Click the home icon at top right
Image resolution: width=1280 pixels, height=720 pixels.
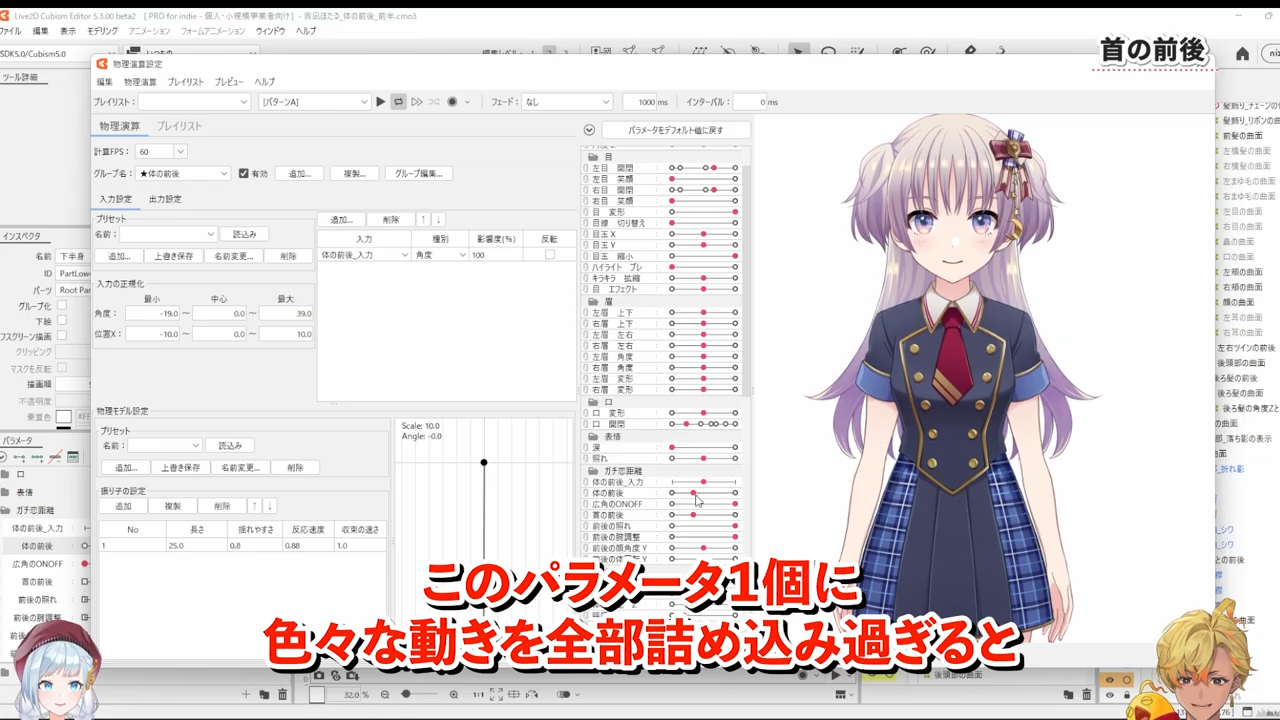pyautogui.click(x=1242, y=54)
